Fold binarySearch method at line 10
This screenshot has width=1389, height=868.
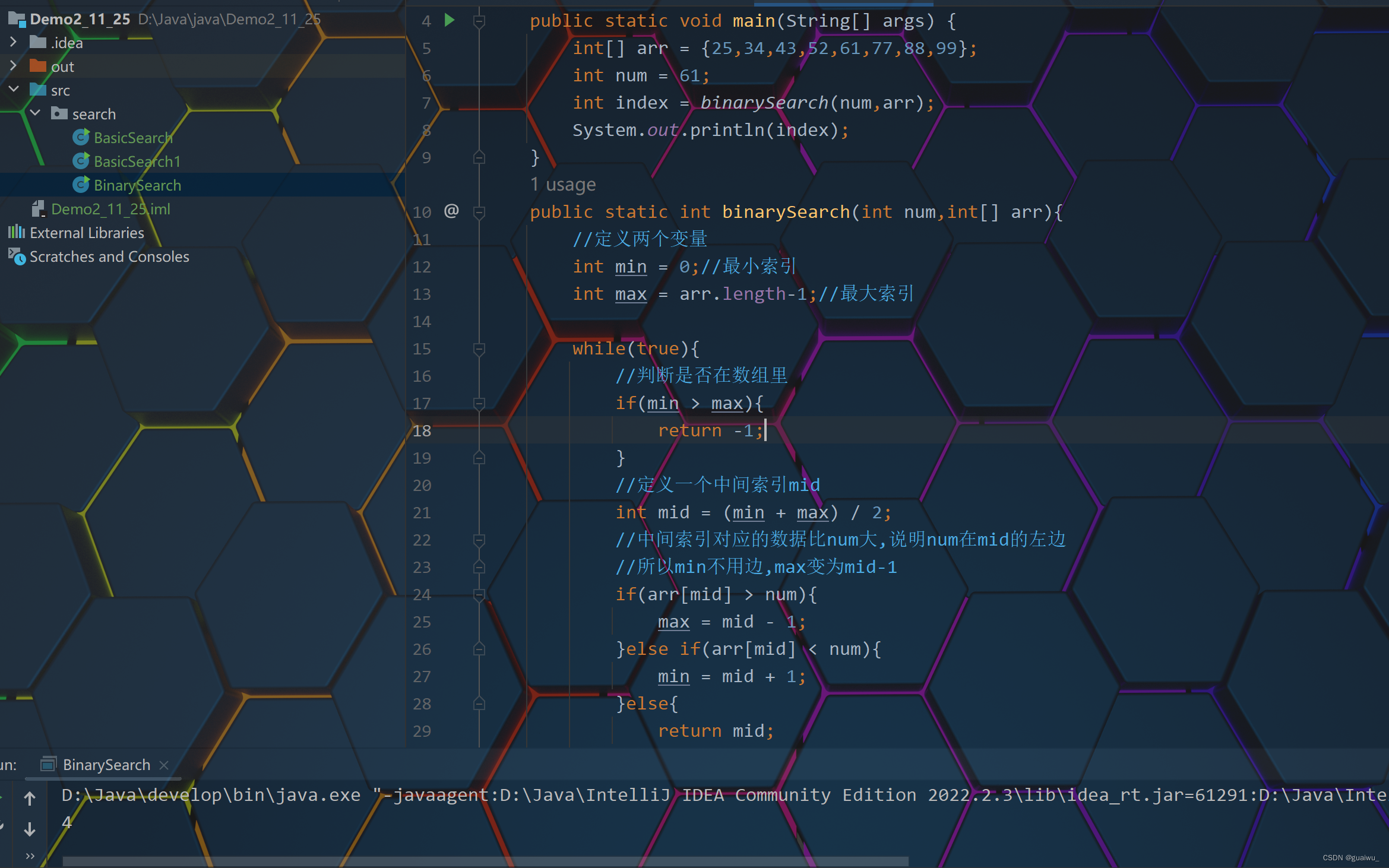pos(479,213)
